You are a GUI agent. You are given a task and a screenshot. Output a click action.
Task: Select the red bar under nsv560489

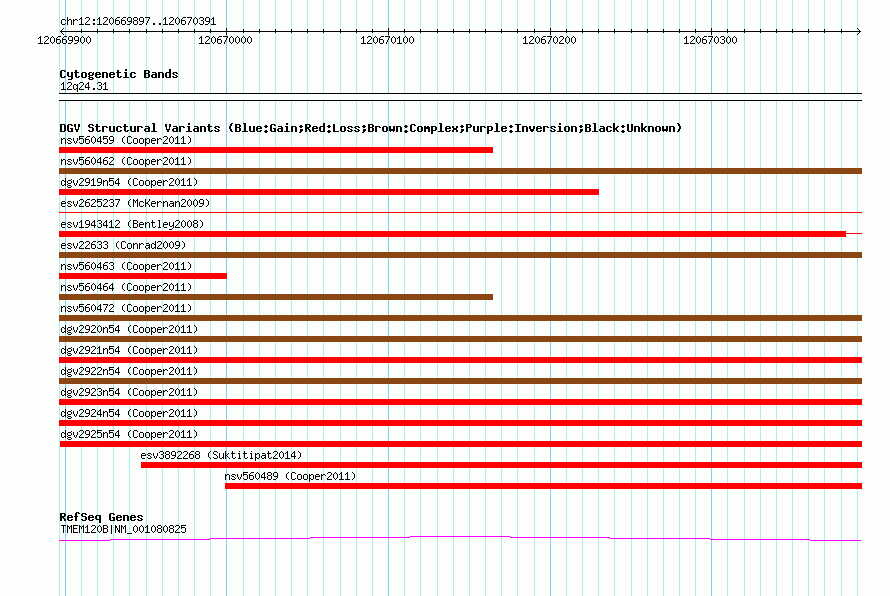point(543,486)
